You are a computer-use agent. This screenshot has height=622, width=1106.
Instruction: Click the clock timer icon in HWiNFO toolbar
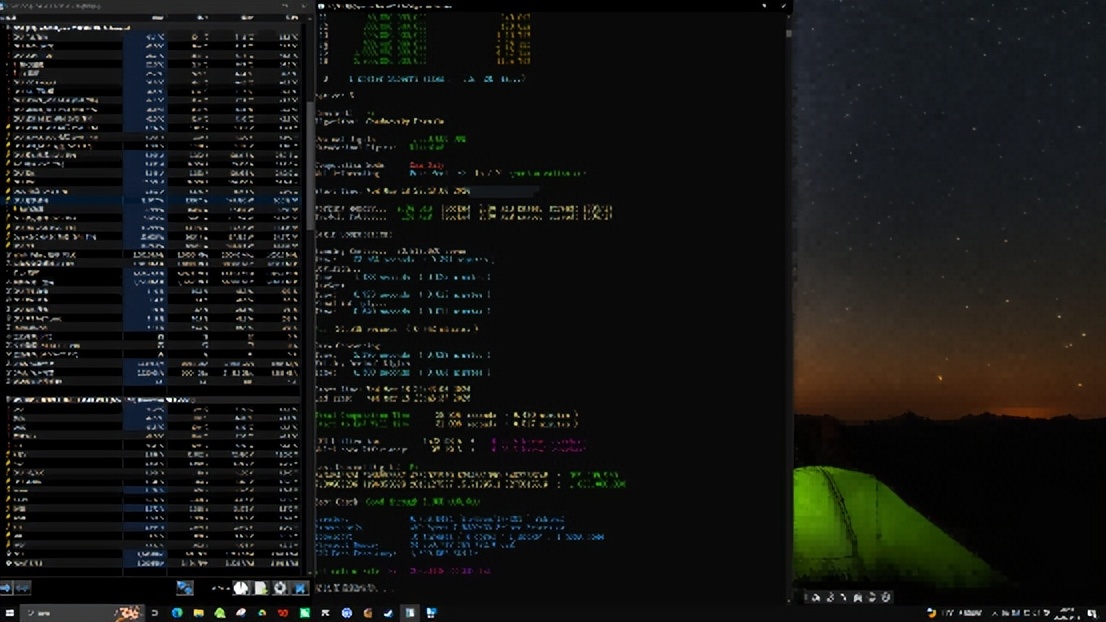pyautogui.click(x=241, y=587)
